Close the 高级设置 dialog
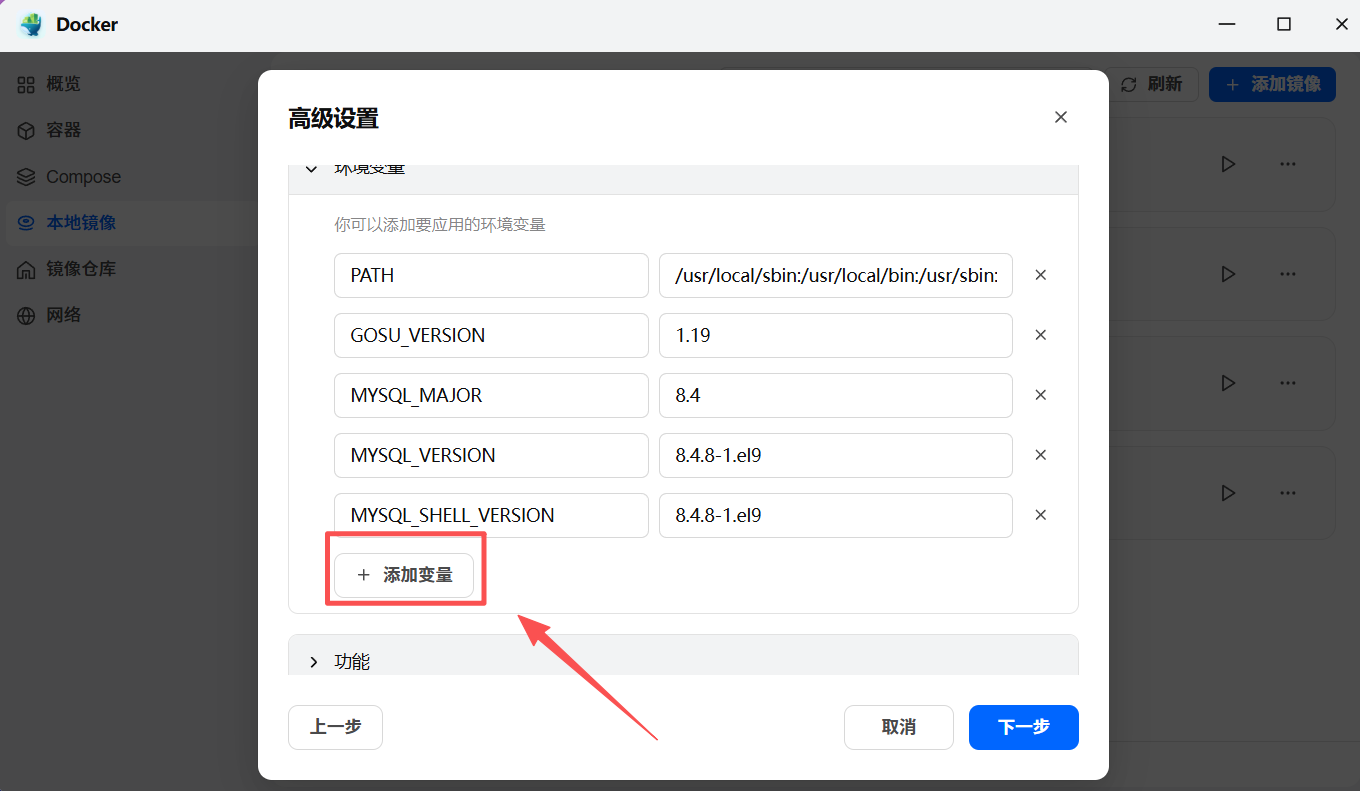Image resolution: width=1360 pixels, height=791 pixels. [x=1061, y=117]
